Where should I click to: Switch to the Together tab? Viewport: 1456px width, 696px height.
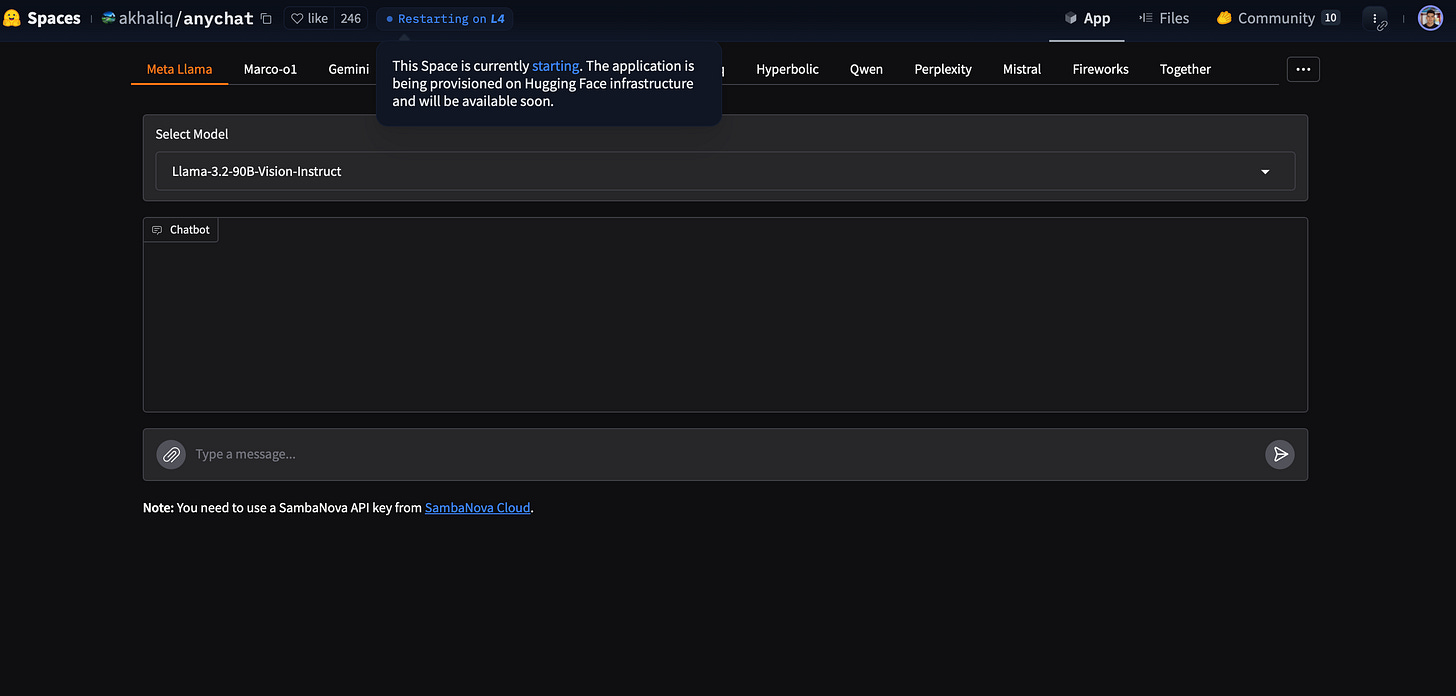point(1185,69)
